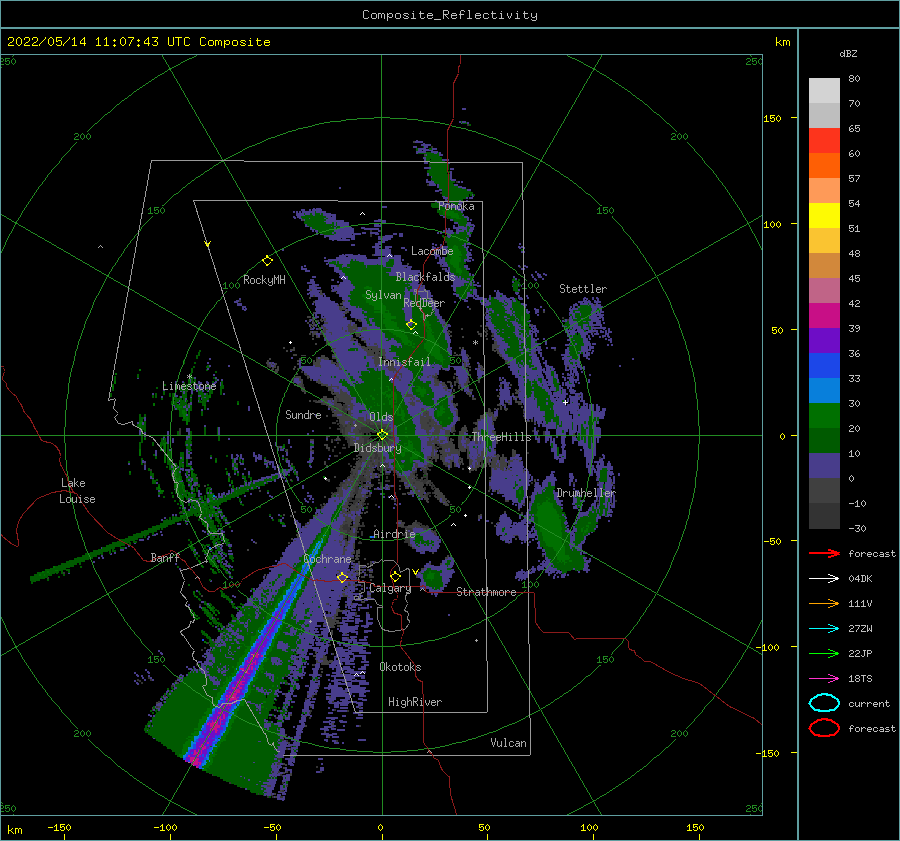Click the yellow diamond marker below Cochrane
Image resolution: width=900 pixels, height=841 pixels.
[342, 578]
